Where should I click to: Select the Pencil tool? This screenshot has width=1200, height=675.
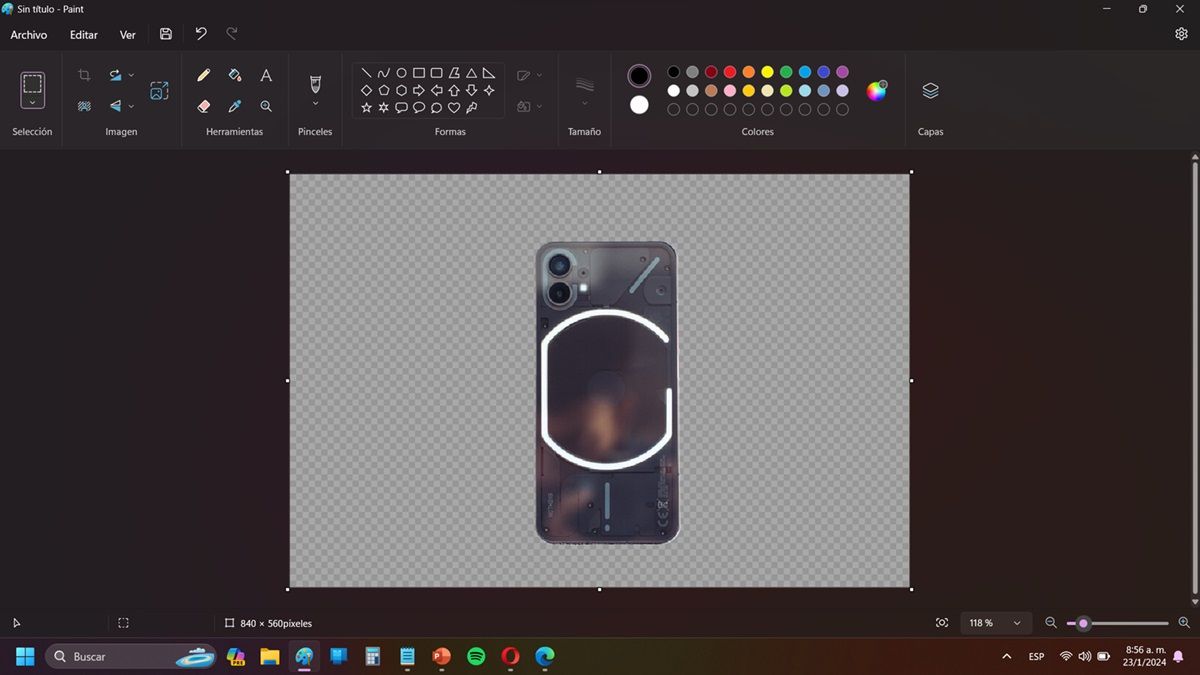pos(204,75)
